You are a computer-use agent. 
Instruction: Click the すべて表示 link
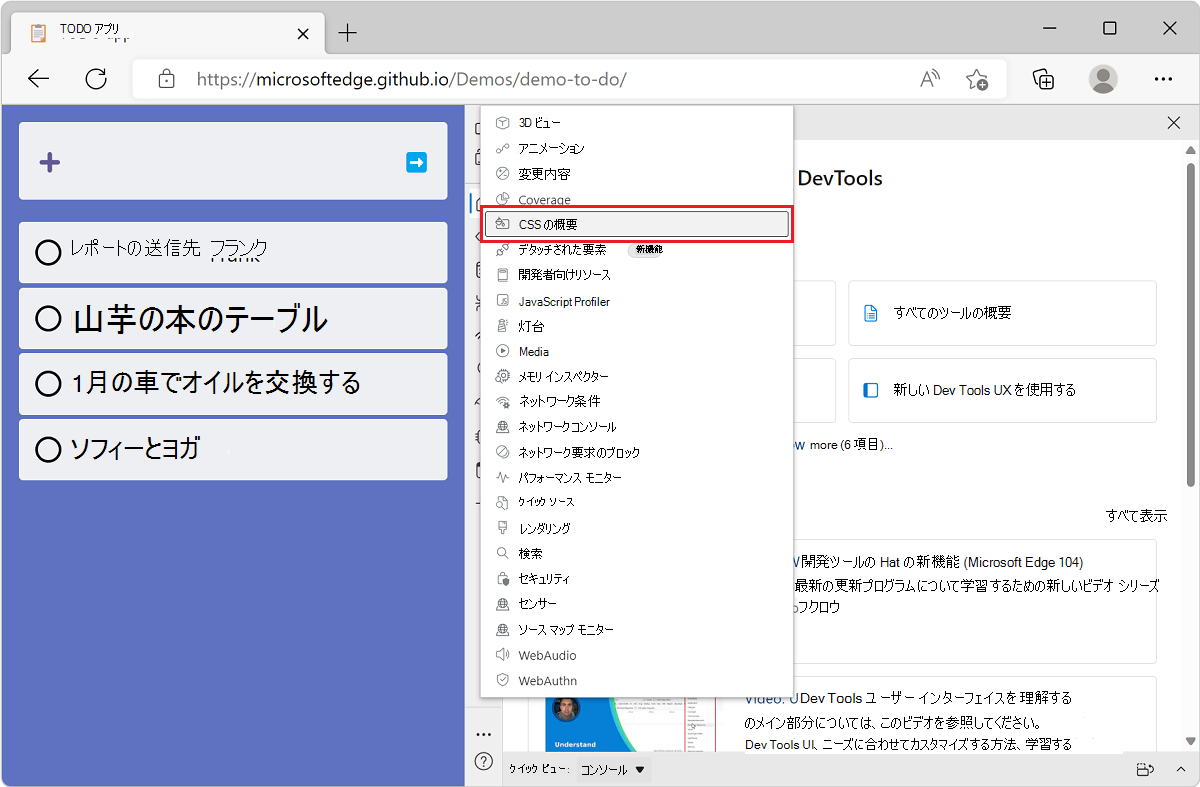pos(1139,515)
